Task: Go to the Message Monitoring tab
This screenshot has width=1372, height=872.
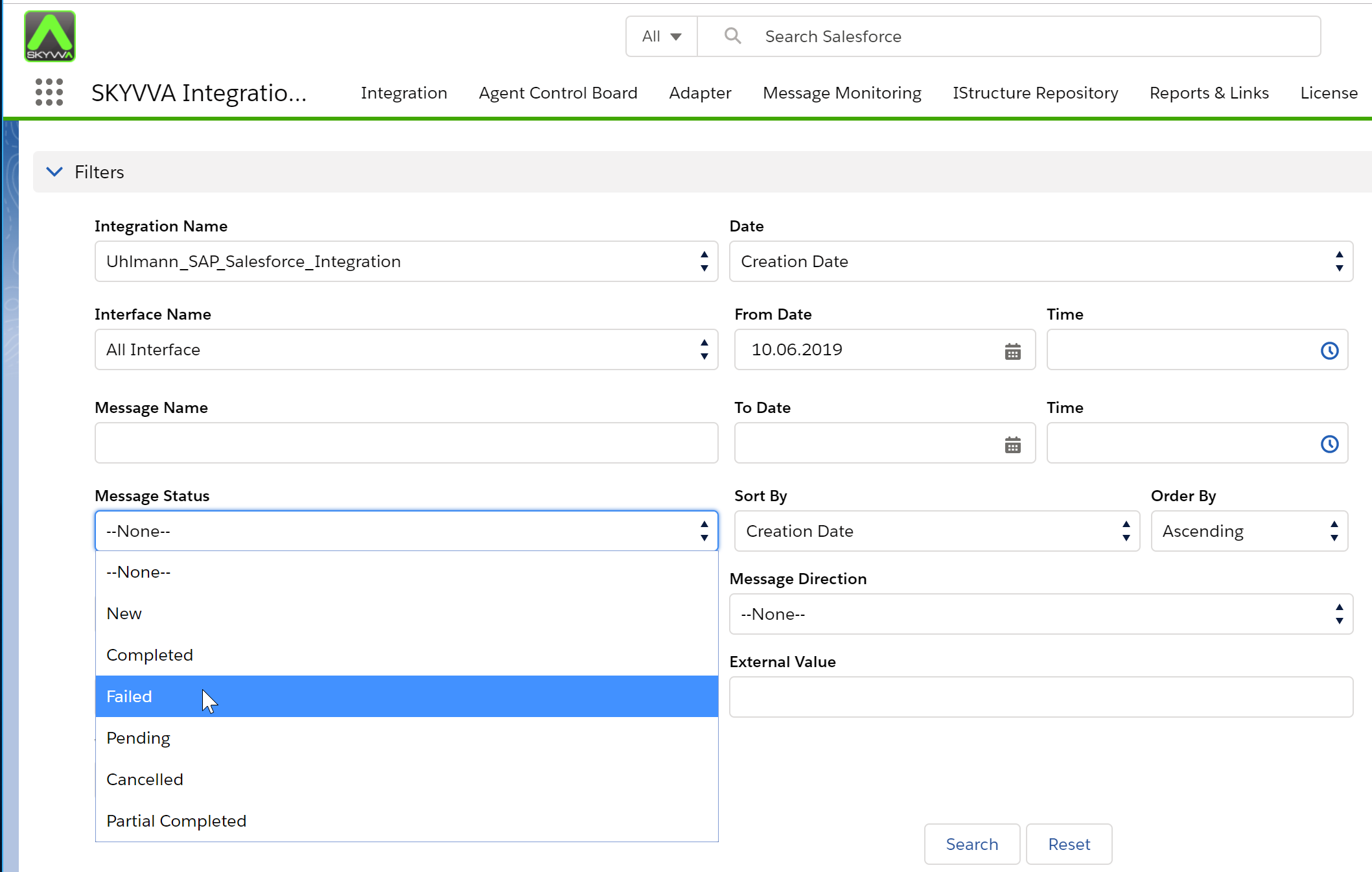Action: pyautogui.click(x=842, y=93)
